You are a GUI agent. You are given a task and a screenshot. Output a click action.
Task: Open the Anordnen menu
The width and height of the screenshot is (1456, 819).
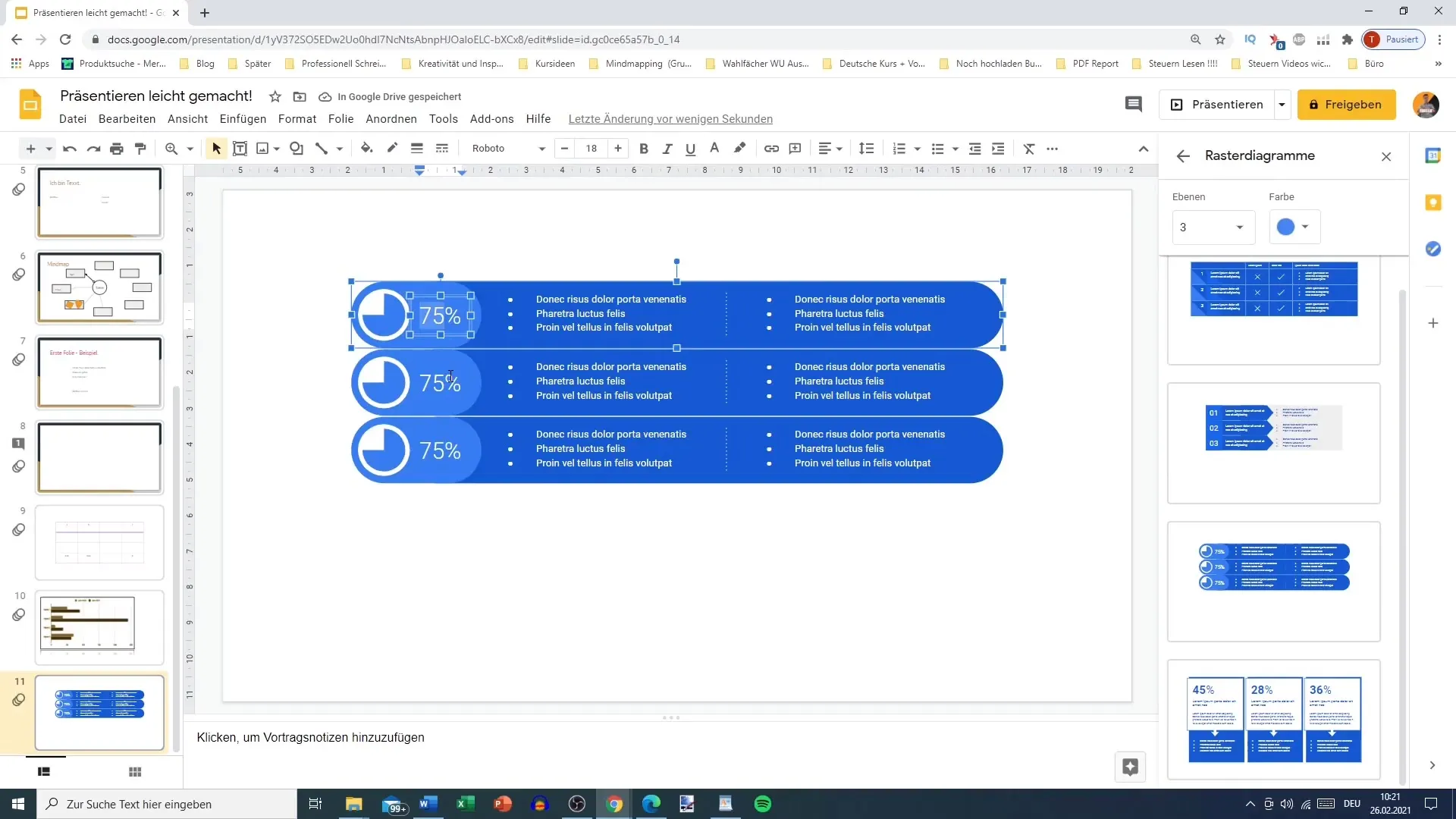click(x=391, y=119)
